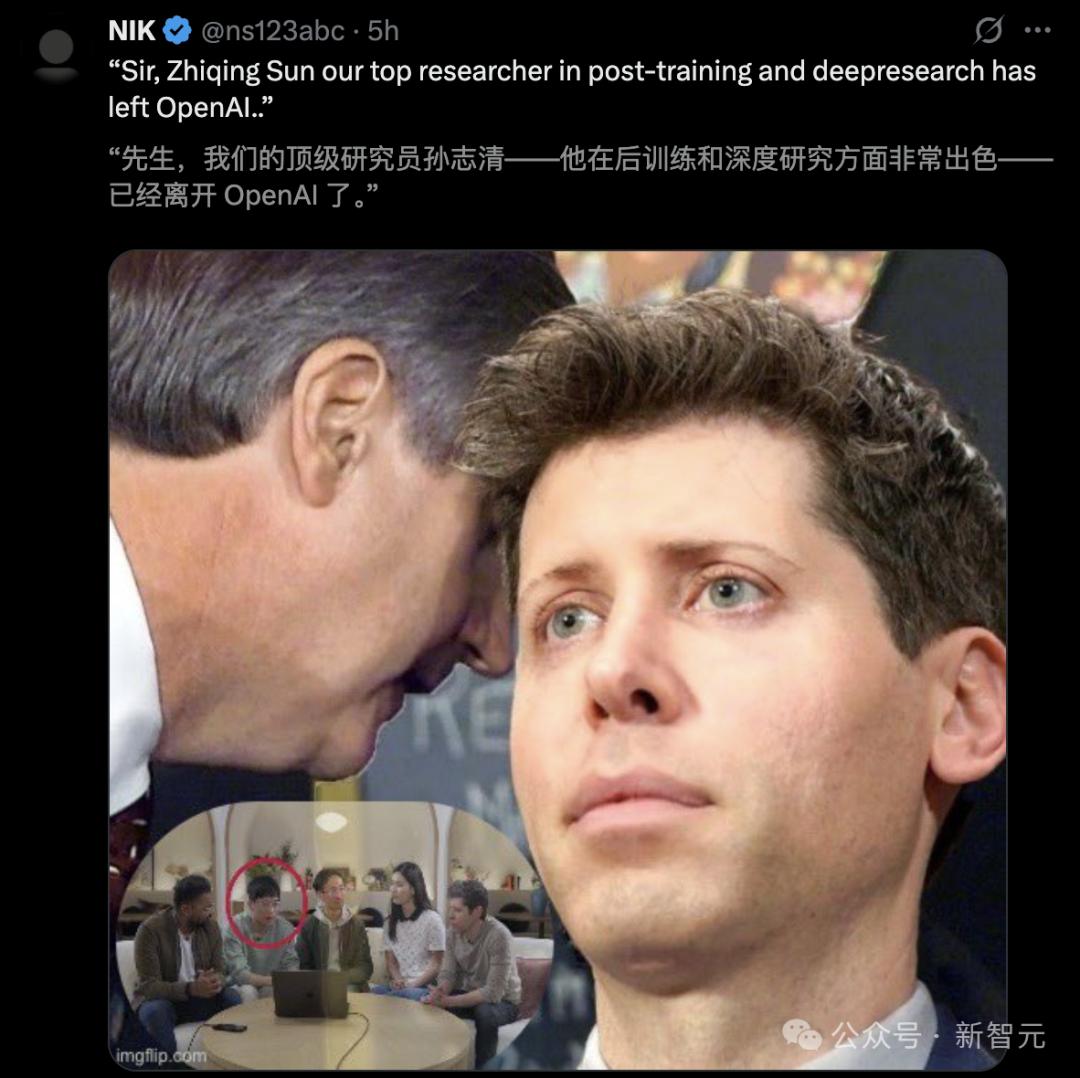Open the @ns123abc handle link

point(272,31)
